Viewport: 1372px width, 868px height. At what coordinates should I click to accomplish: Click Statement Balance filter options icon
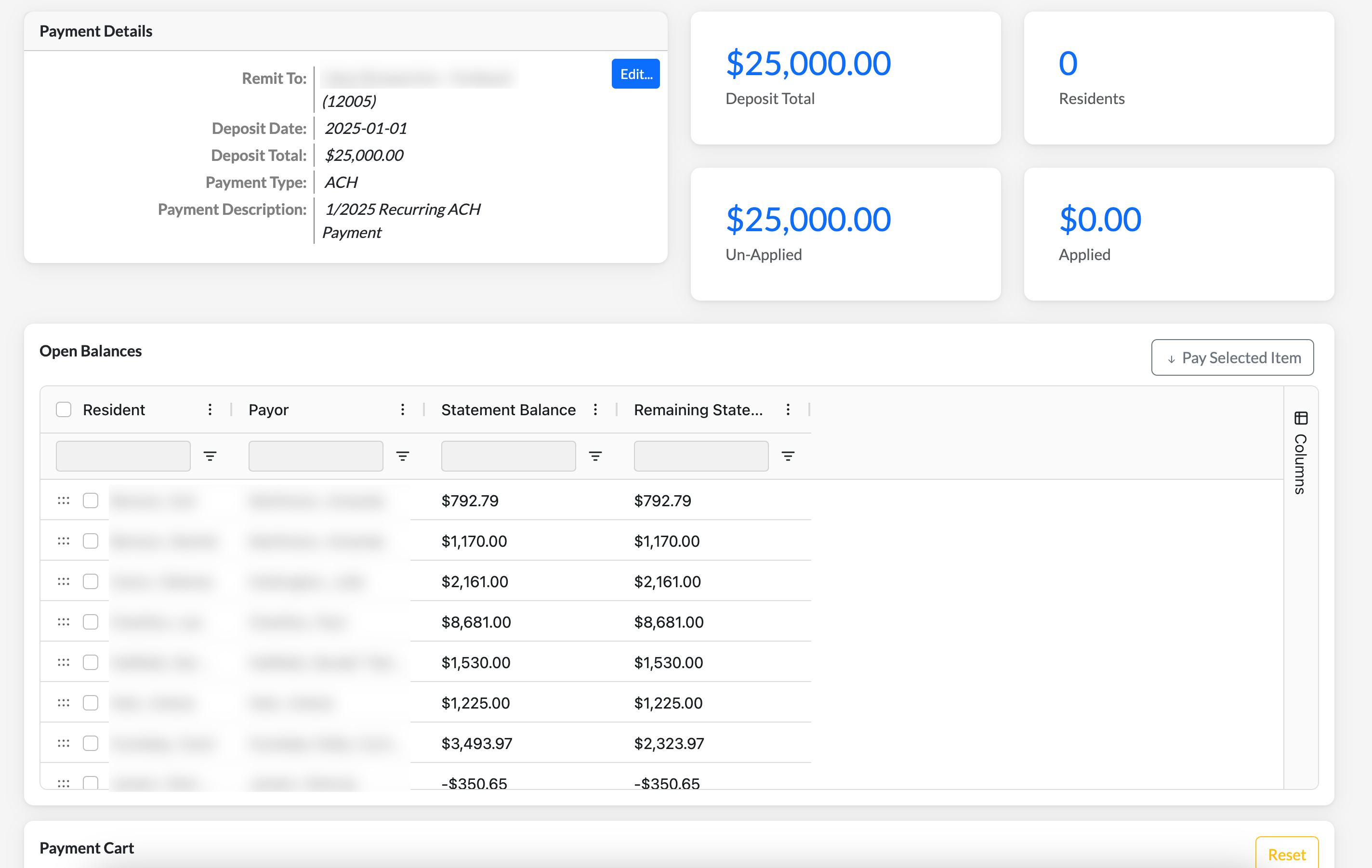(x=595, y=456)
